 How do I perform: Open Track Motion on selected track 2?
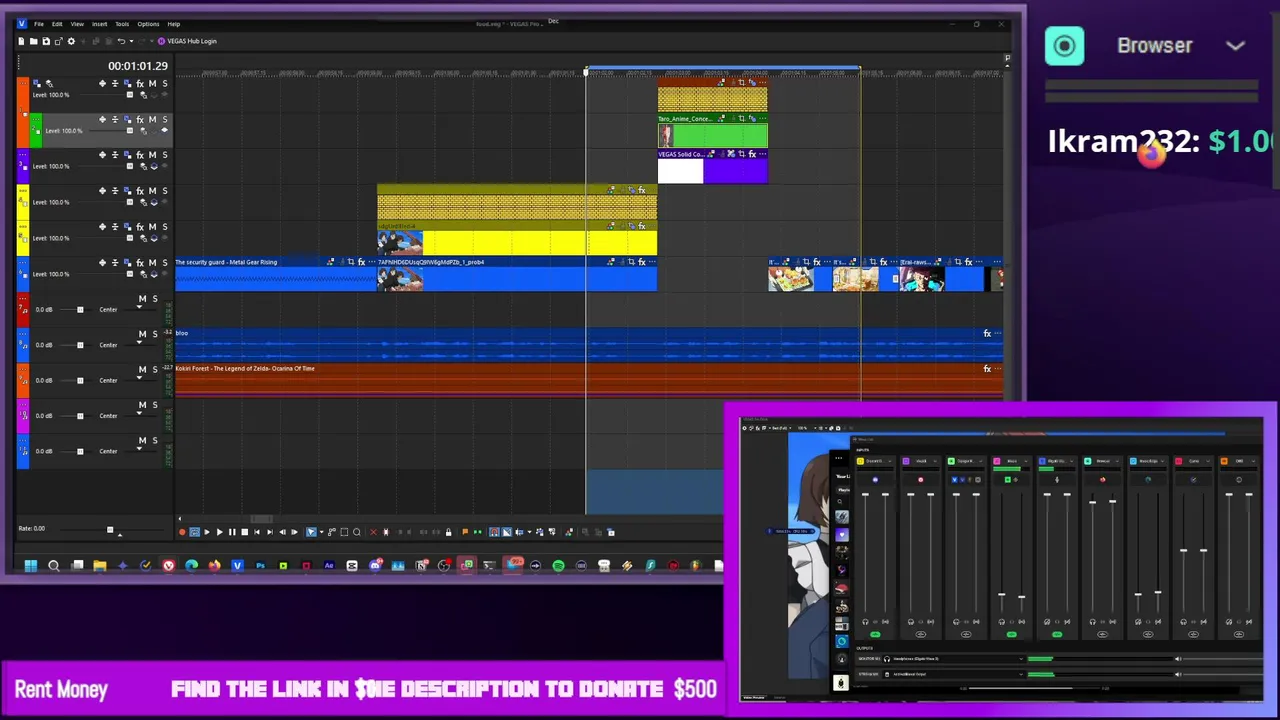[127, 119]
